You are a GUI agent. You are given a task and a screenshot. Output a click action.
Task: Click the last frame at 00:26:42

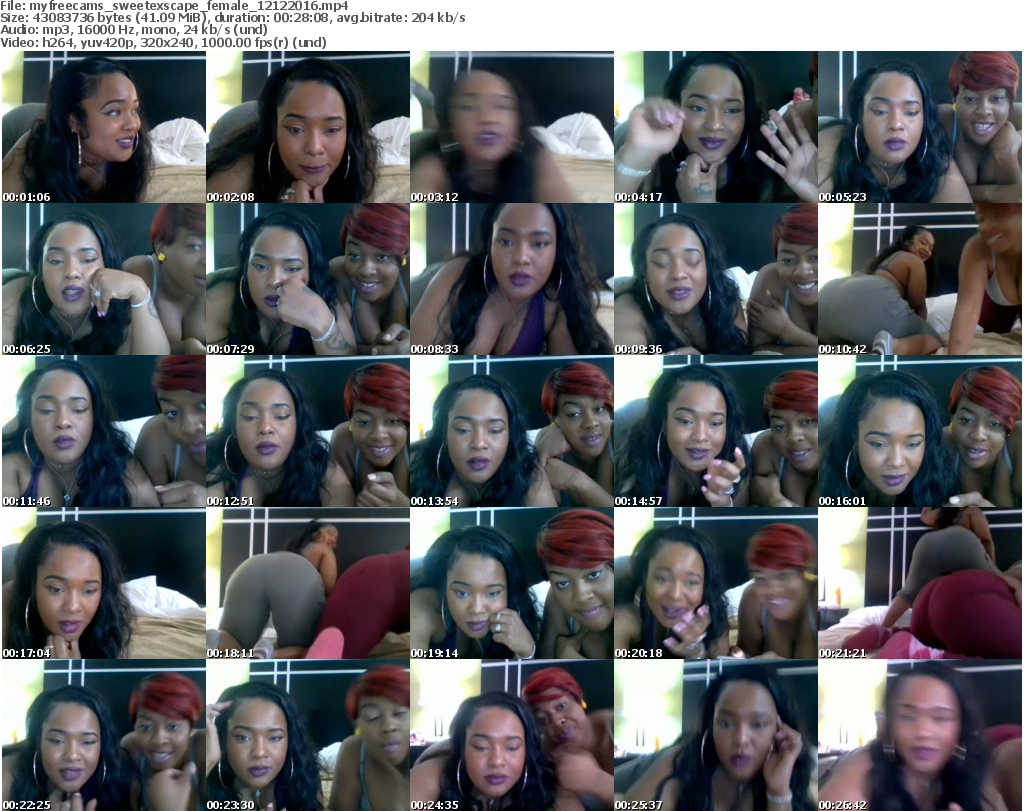920,736
